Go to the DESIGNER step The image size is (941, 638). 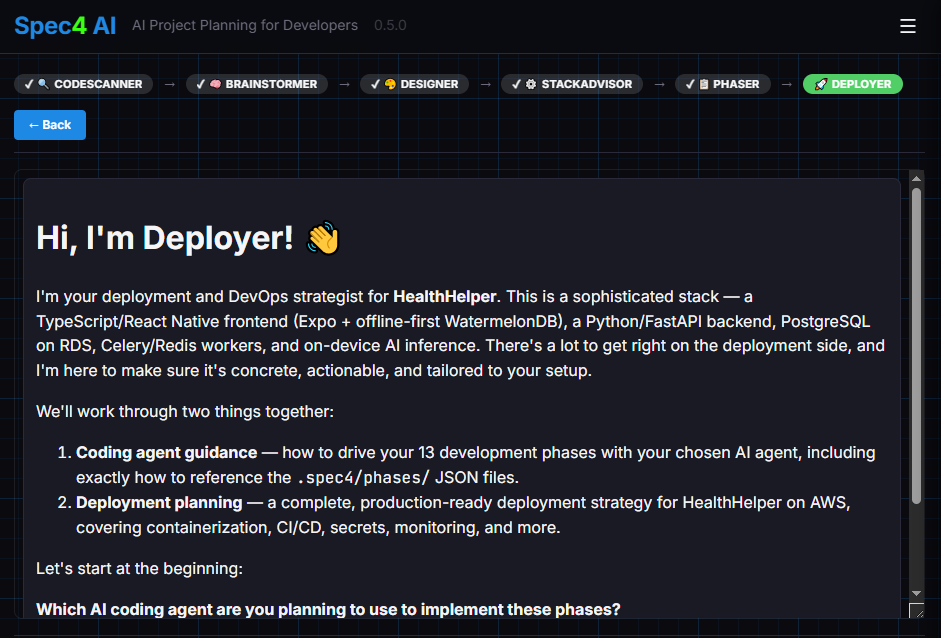click(x=414, y=84)
